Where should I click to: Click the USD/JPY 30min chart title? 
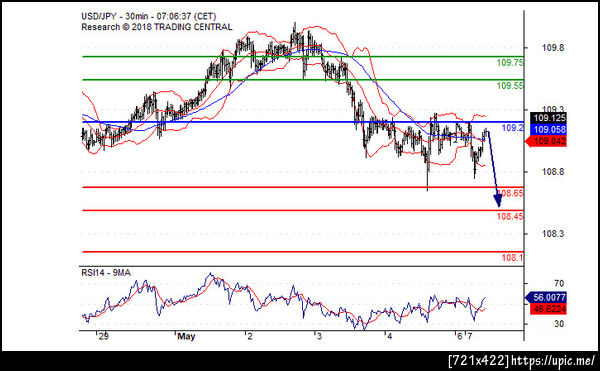coord(148,16)
